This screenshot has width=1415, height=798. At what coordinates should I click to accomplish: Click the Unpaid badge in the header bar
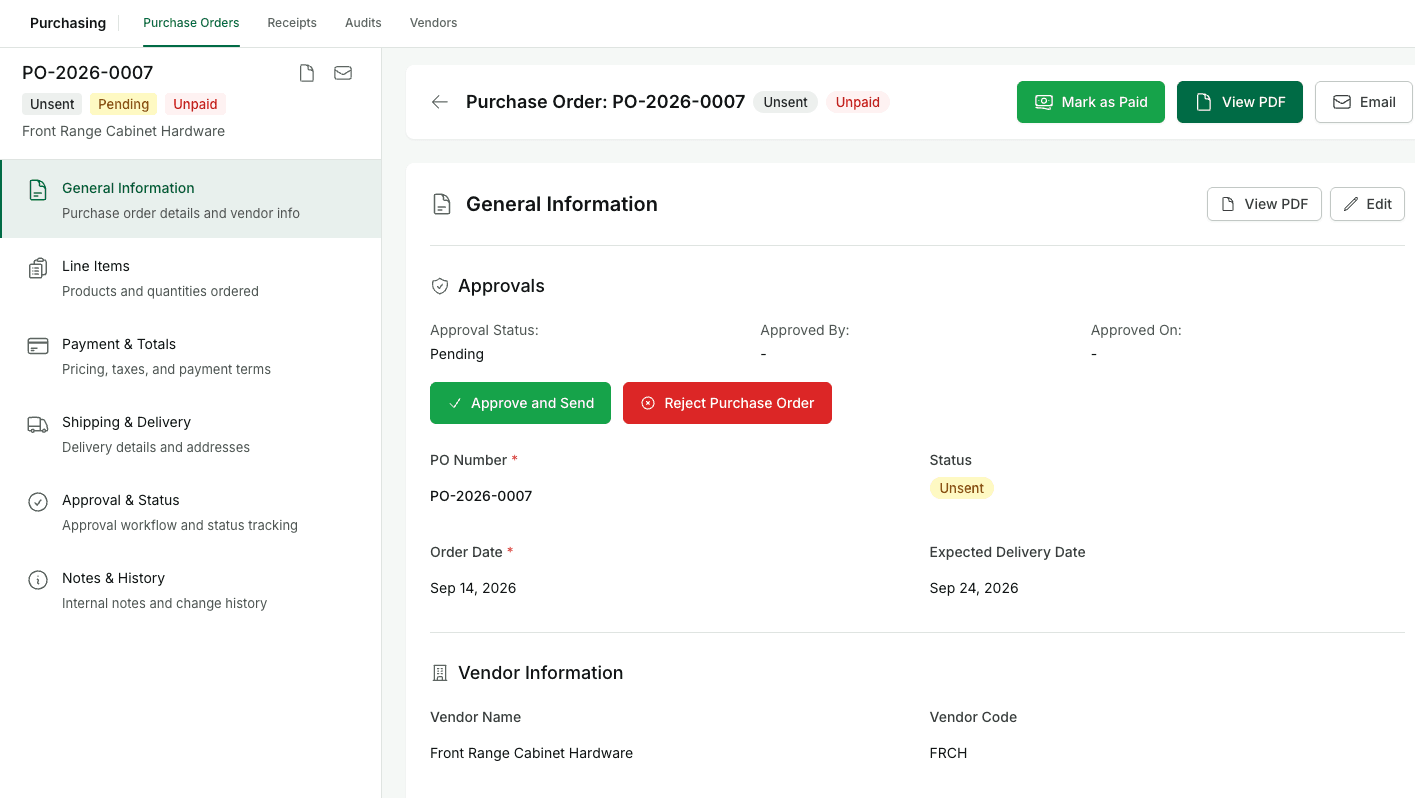858,102
